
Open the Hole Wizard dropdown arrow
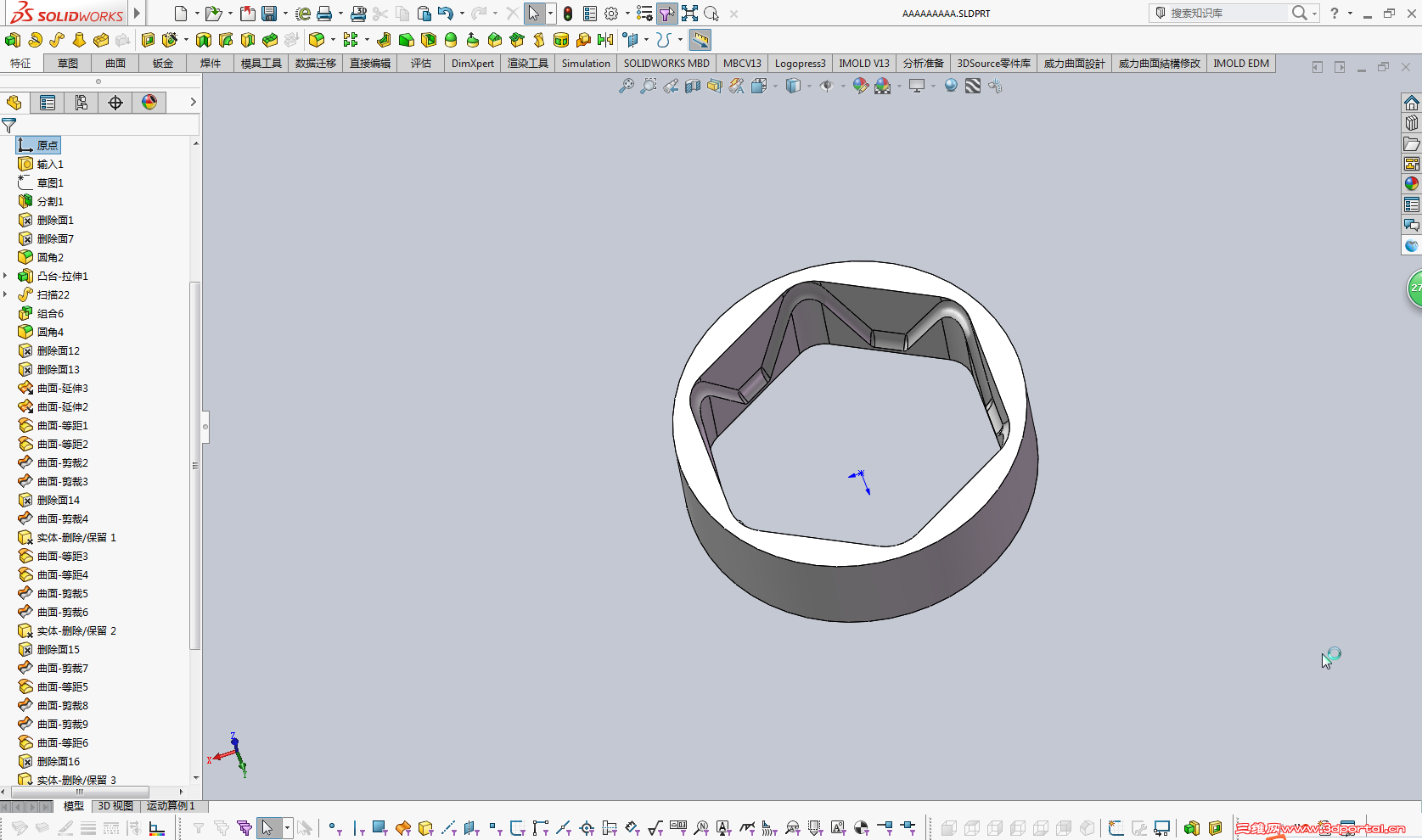tap(186, 40)
